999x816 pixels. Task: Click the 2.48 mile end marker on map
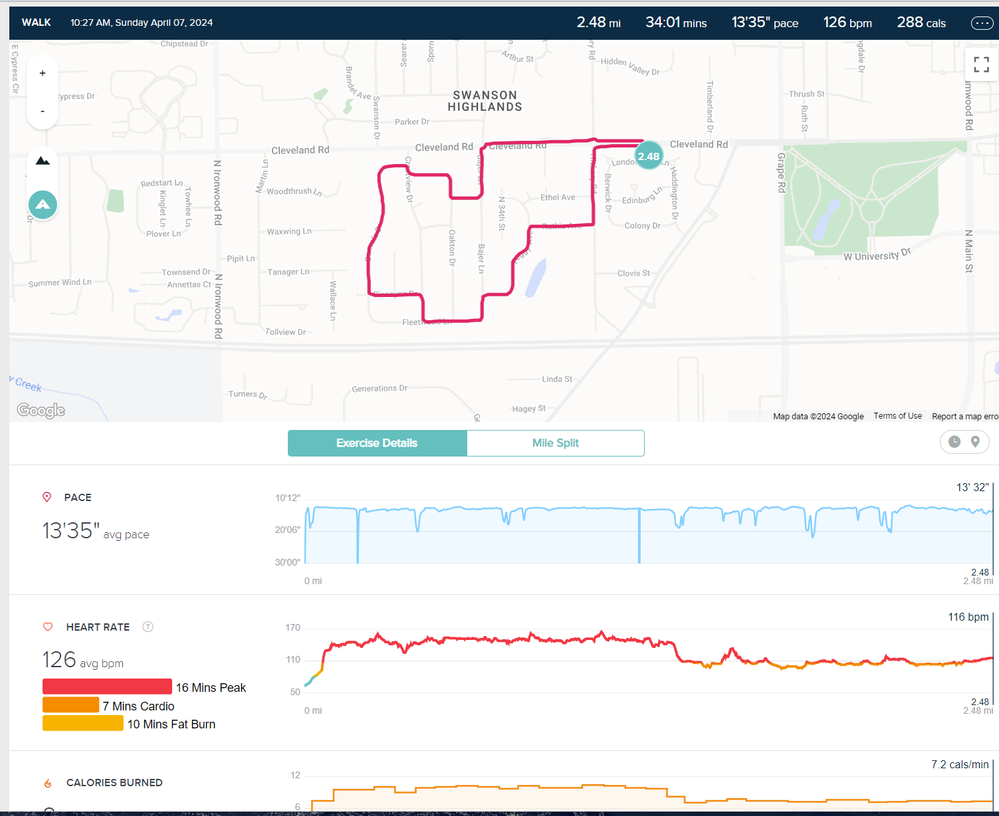(x=649, y=156)
